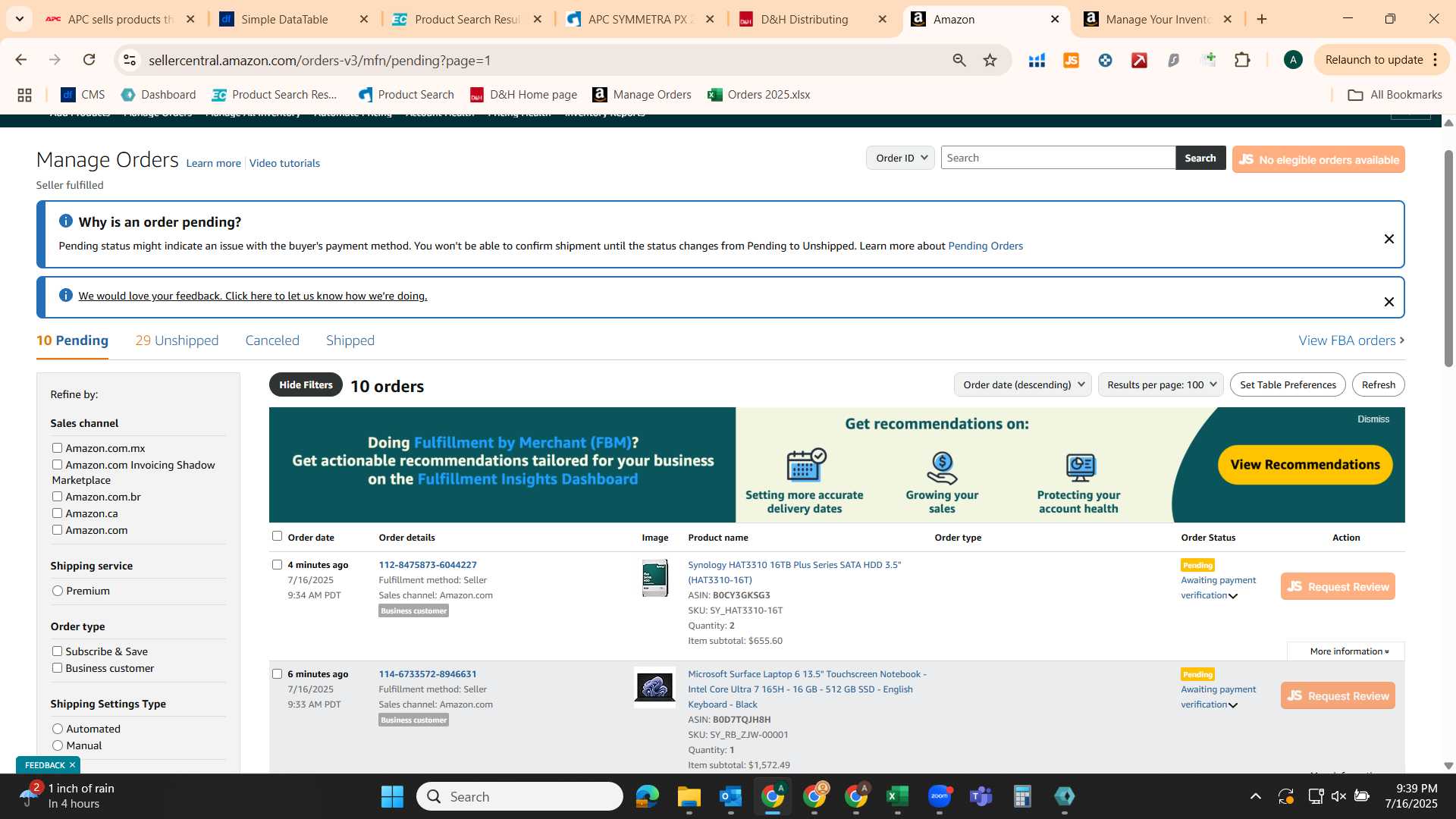The height and width of the screenshot is (819, 1456).
Task: Open Zoom from the taskbar
Action: pyautogui.click(x=940, y=796)
